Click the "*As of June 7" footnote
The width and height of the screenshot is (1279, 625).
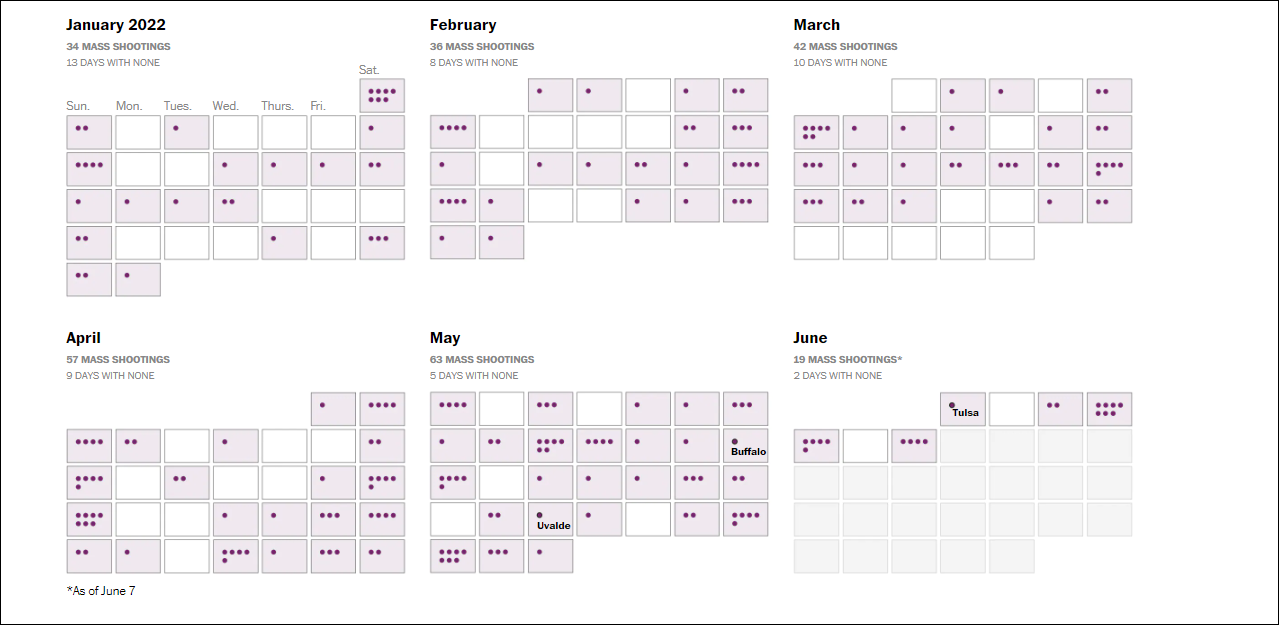point(101,591)
